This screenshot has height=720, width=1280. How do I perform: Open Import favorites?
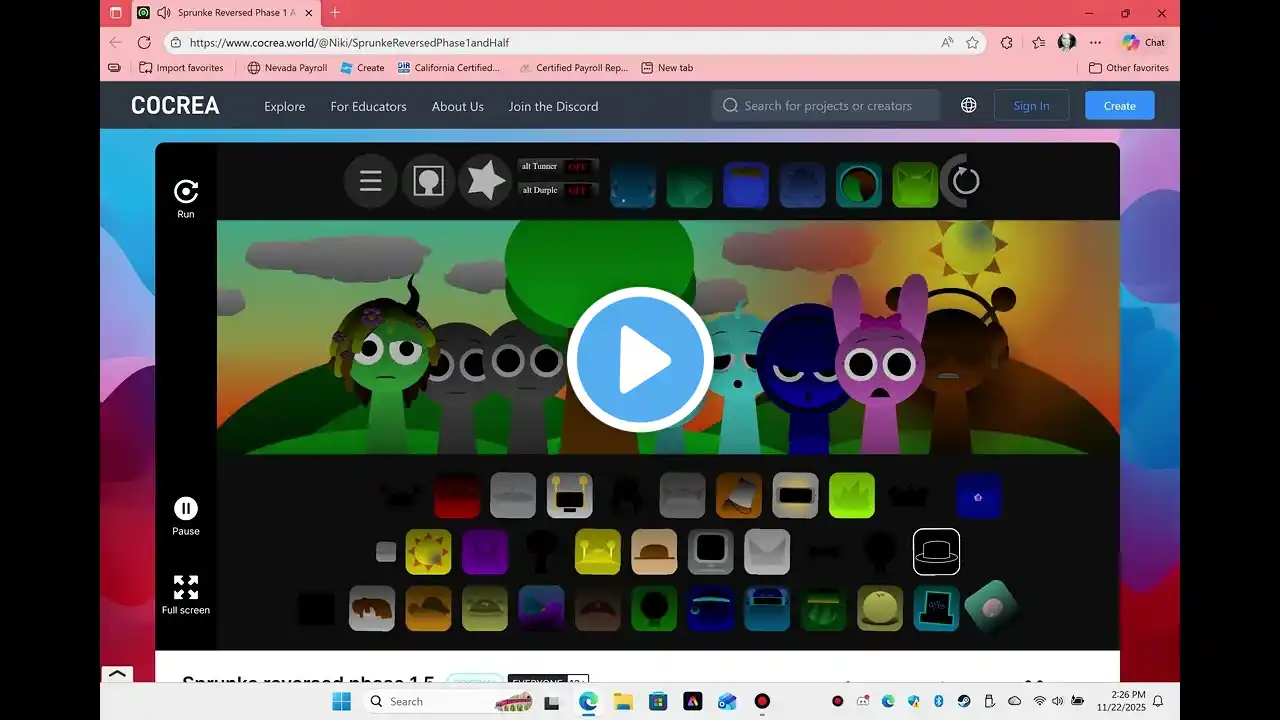point(181,68)
